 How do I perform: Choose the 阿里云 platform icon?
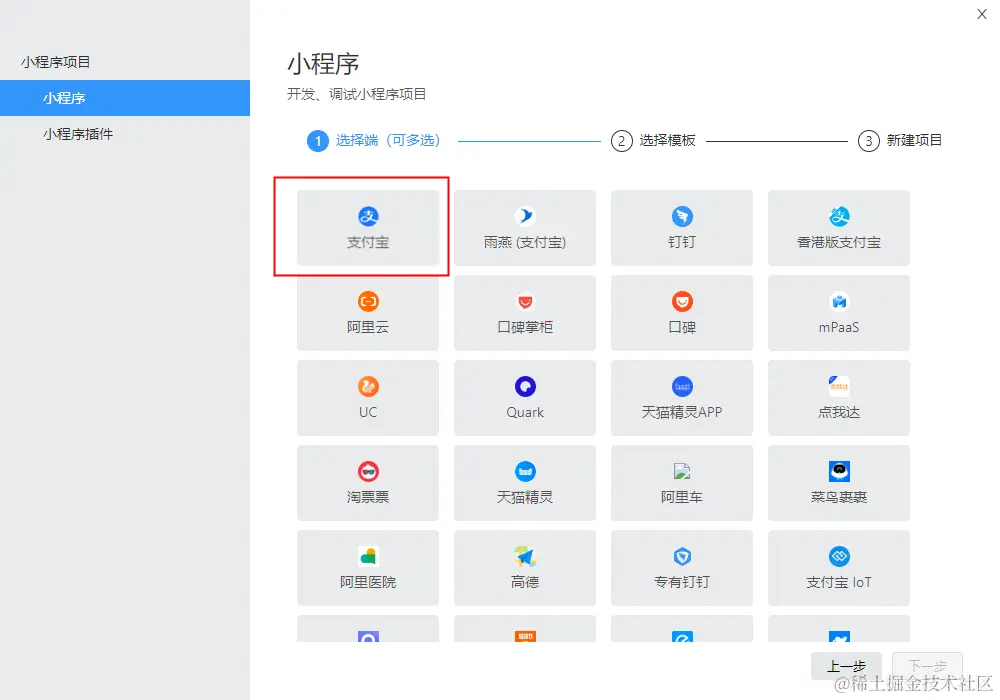(x=368, y=302)
